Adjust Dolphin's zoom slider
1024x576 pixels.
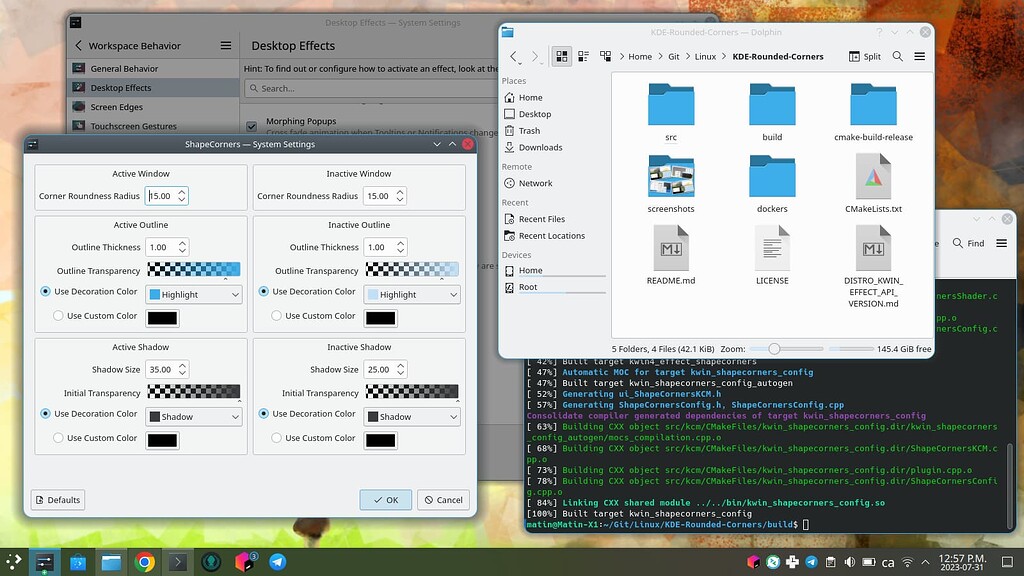pos(772,349)
